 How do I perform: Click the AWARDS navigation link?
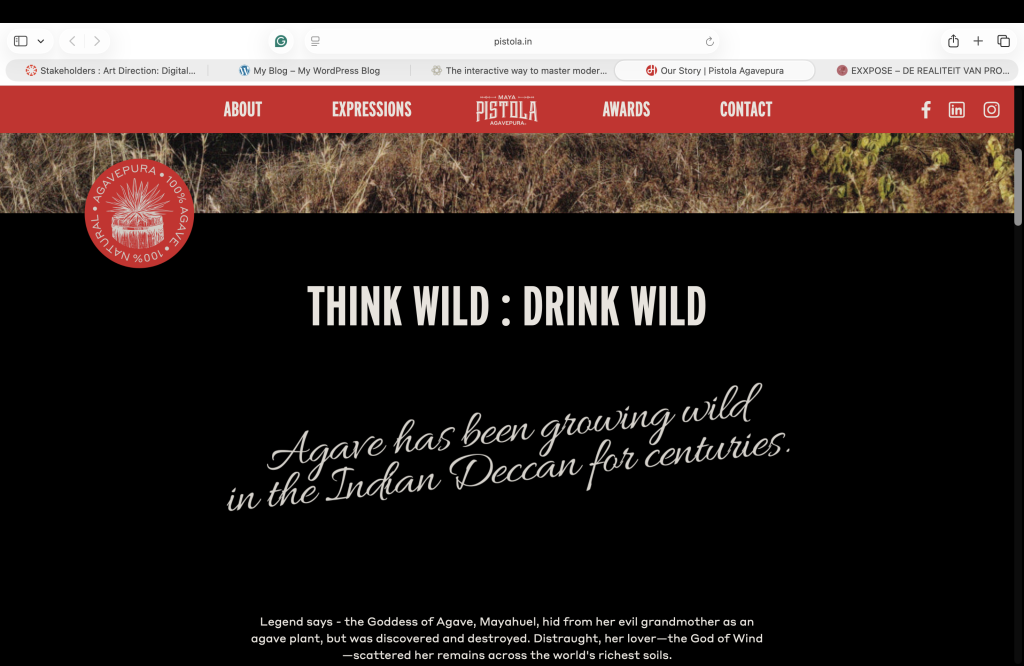tap(626, 109)
